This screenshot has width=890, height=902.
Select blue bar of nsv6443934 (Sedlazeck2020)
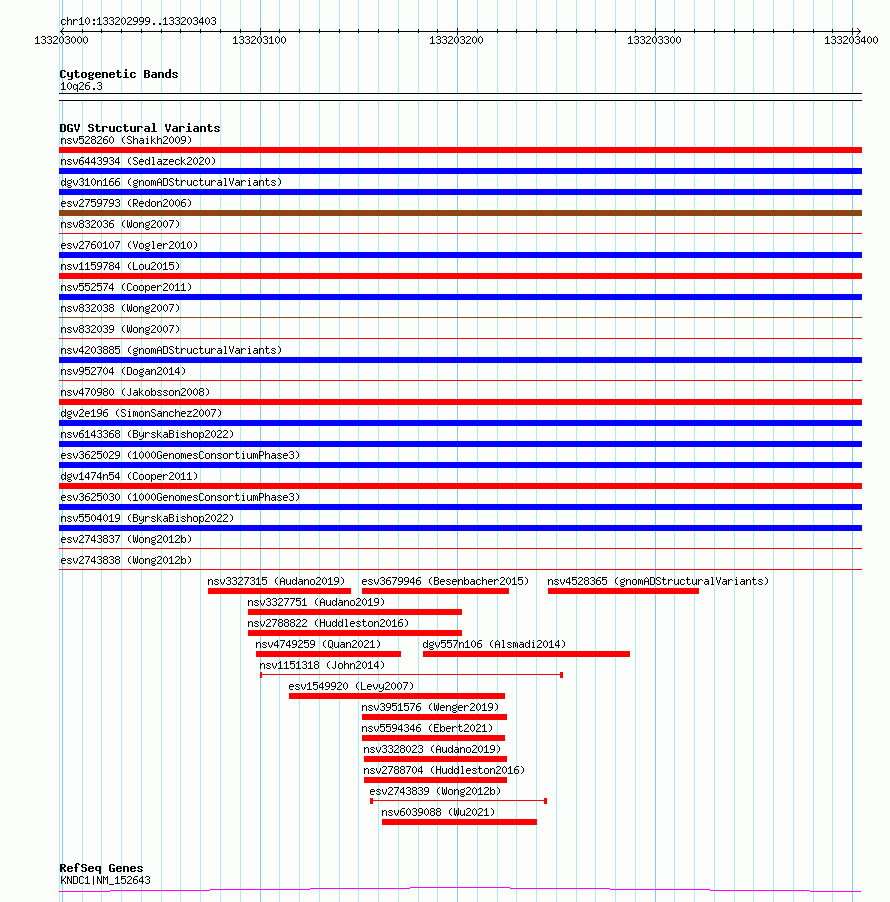click(x=460, y=171)
